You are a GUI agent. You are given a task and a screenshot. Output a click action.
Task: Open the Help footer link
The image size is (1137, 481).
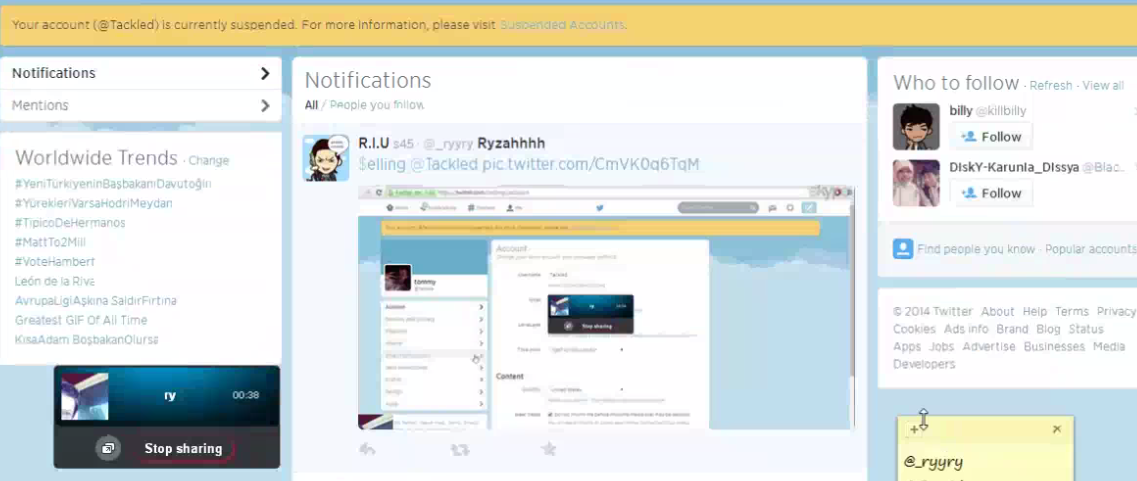(x=1035, y=311)
